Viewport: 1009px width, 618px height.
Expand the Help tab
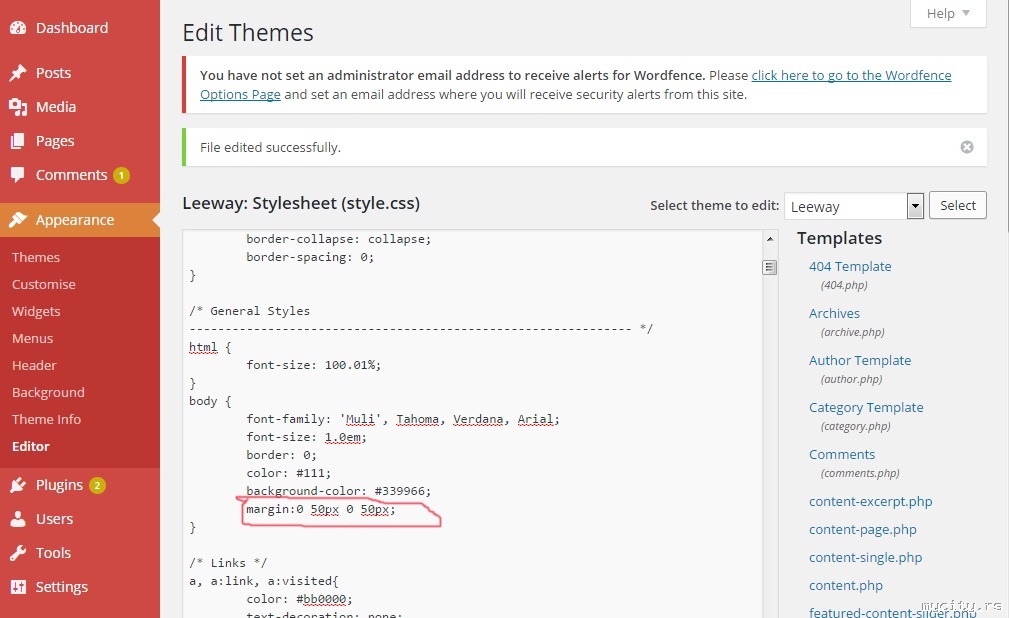point(948,13)
